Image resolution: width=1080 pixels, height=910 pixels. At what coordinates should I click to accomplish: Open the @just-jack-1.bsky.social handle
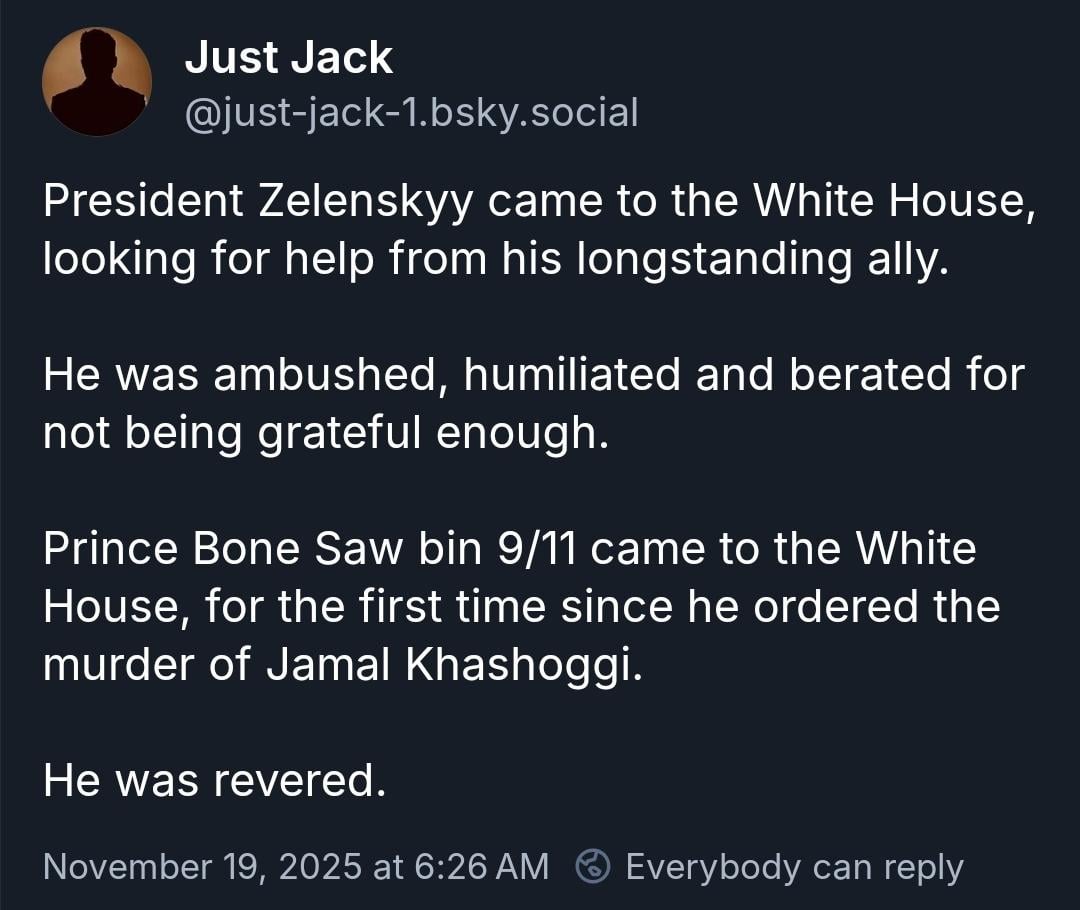pyautogui.click(x=411, y=113)
